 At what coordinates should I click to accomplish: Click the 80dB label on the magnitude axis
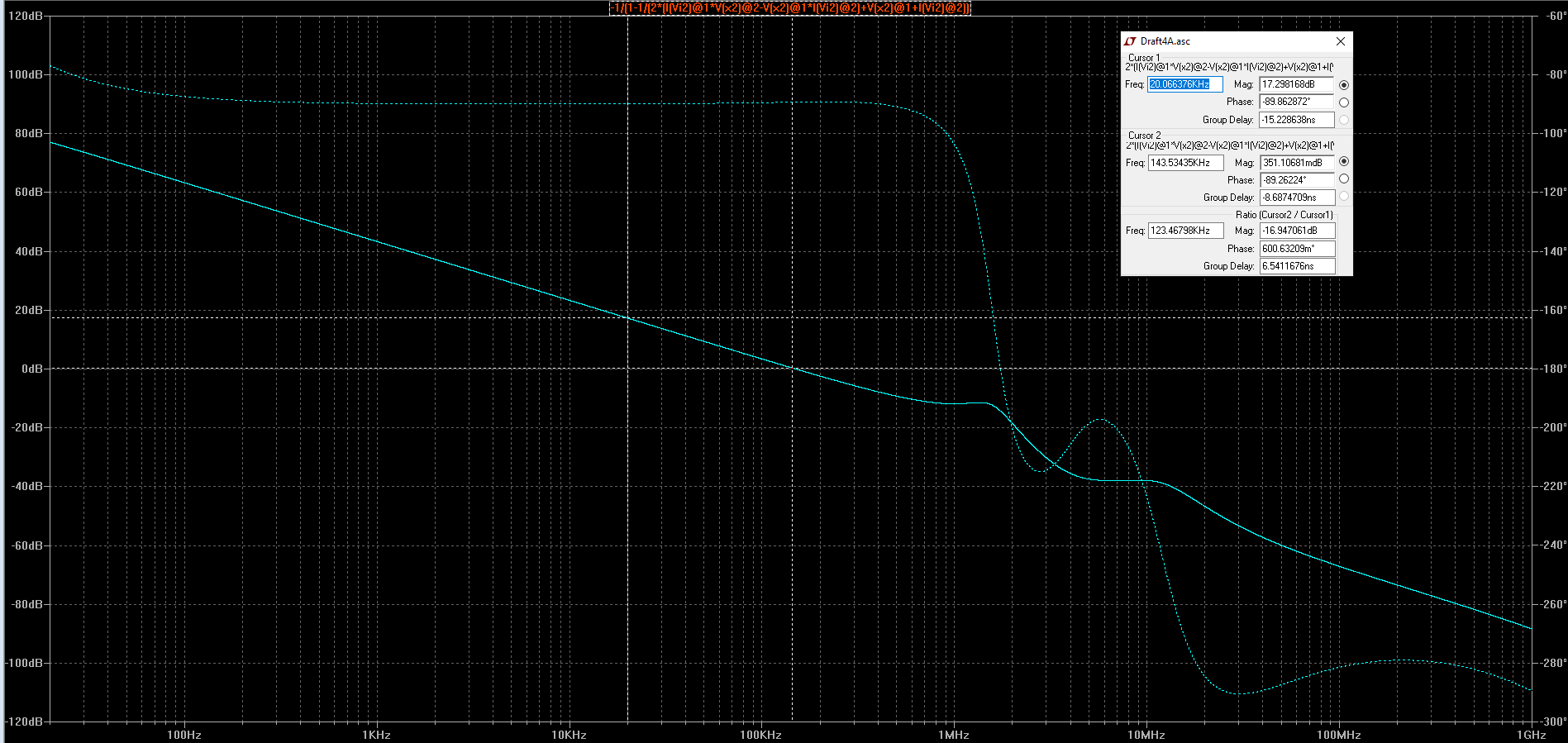(x=28, y=133)
